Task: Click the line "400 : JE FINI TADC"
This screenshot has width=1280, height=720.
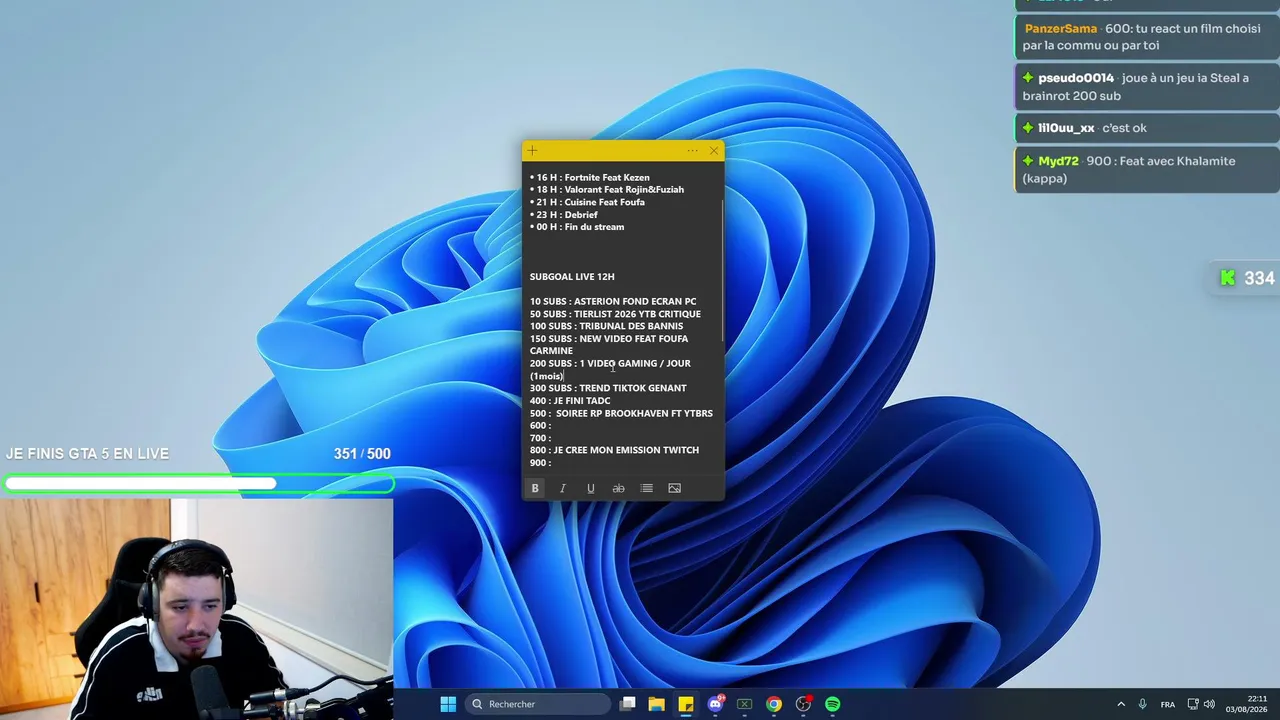Action: (570, 401)
